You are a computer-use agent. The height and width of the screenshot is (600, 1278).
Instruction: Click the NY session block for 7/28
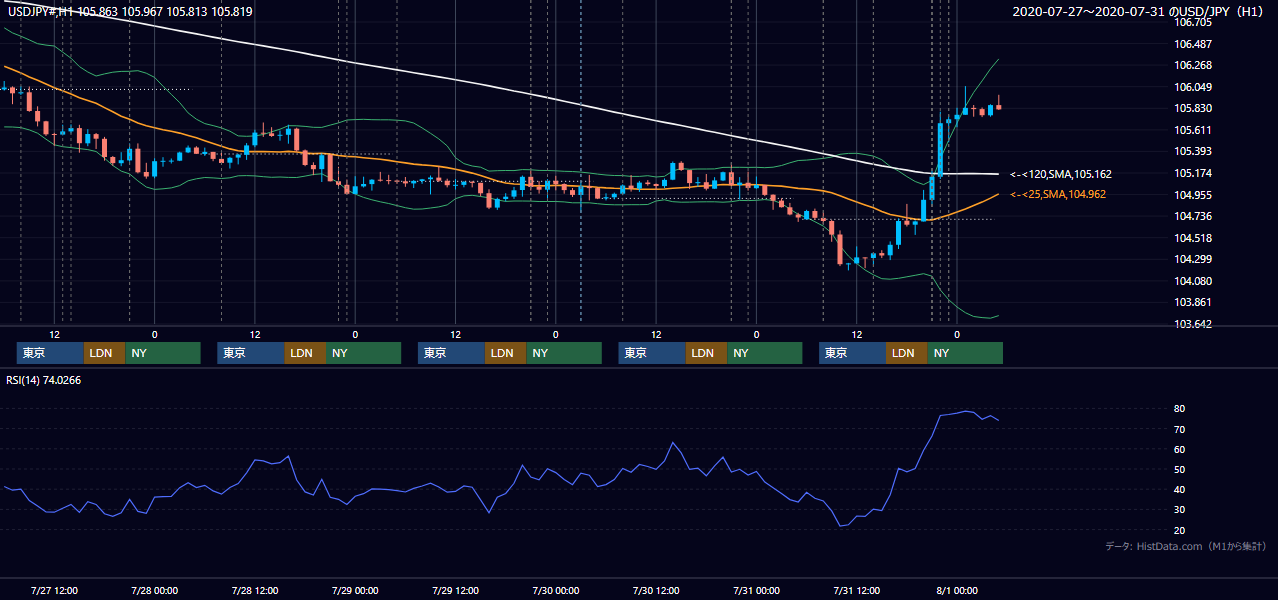point(363,353)
